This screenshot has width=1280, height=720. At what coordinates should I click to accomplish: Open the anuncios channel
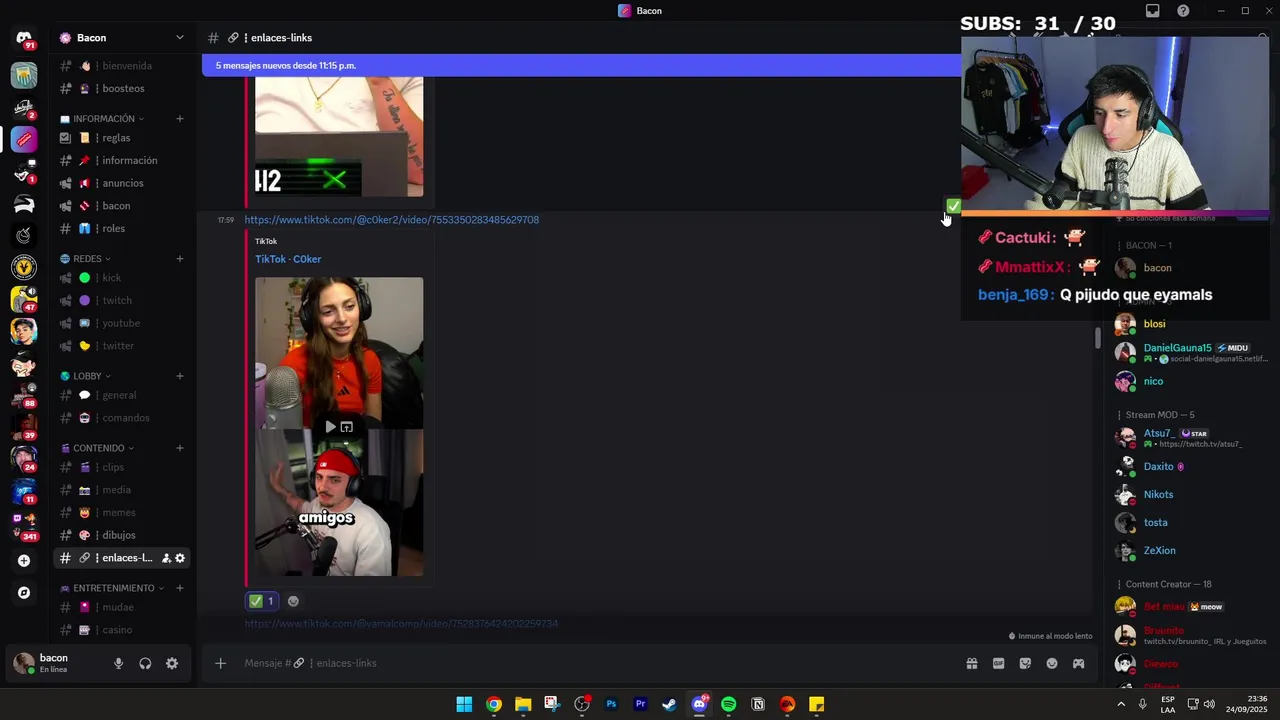pyautogui.click(x=122, y=183)
